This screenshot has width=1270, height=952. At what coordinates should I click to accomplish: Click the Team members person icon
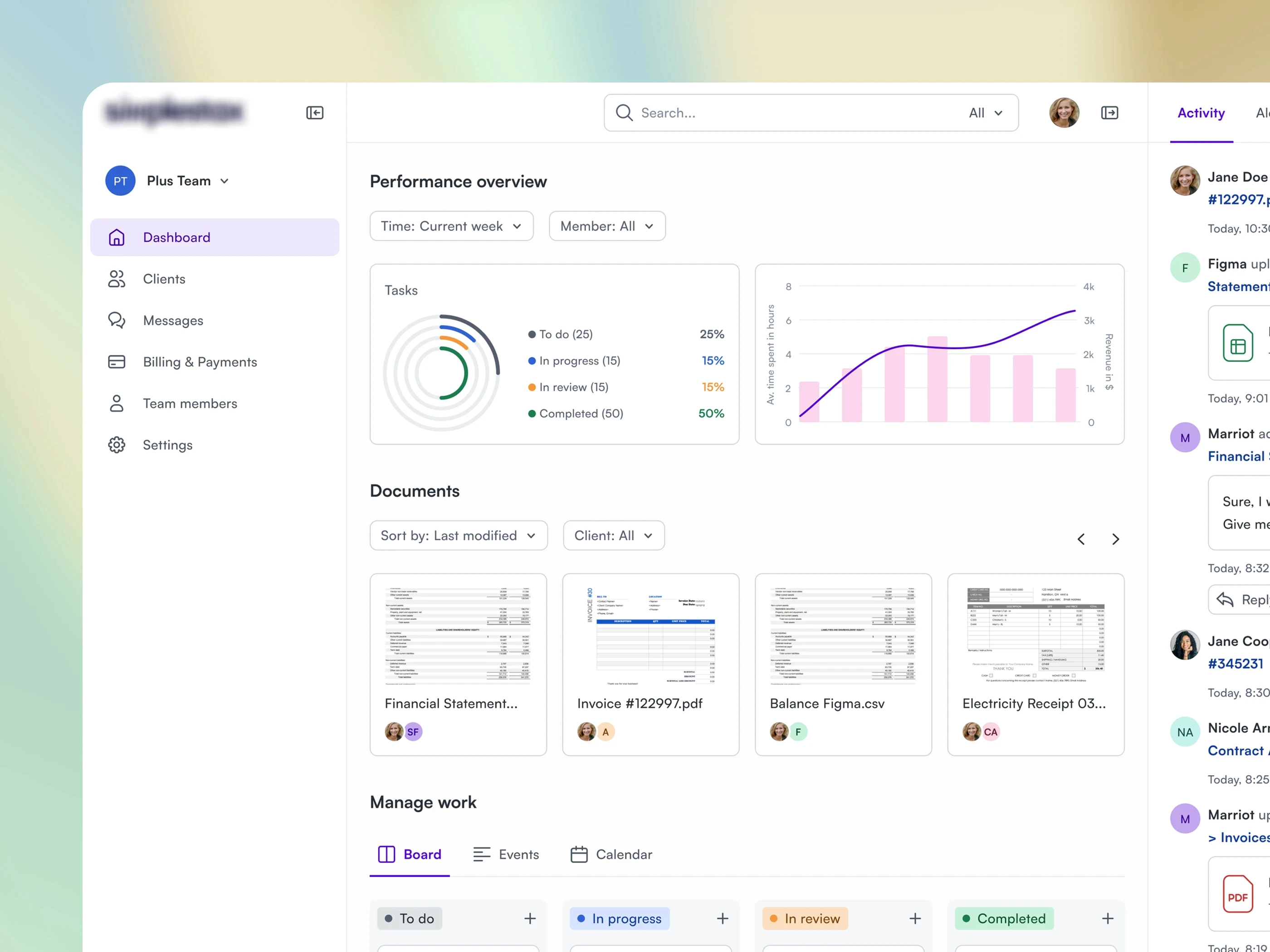(x=117, y=403)
